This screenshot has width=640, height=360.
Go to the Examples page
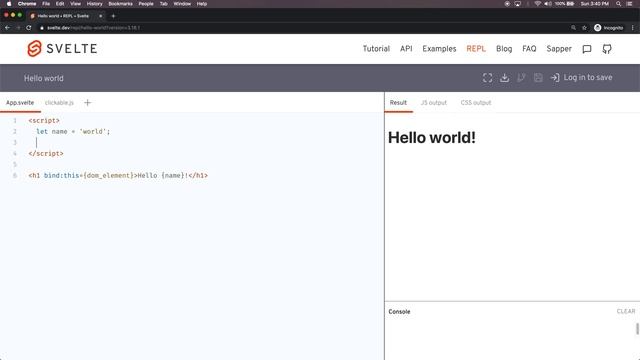tap(439, 49)
